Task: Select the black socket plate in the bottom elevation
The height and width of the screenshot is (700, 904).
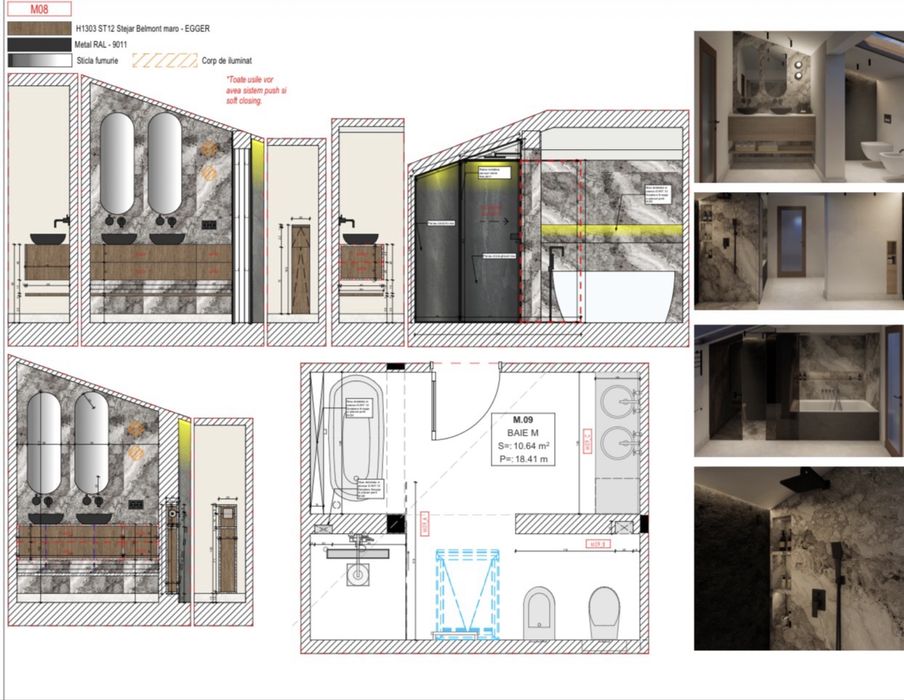Action: point(136,505)
